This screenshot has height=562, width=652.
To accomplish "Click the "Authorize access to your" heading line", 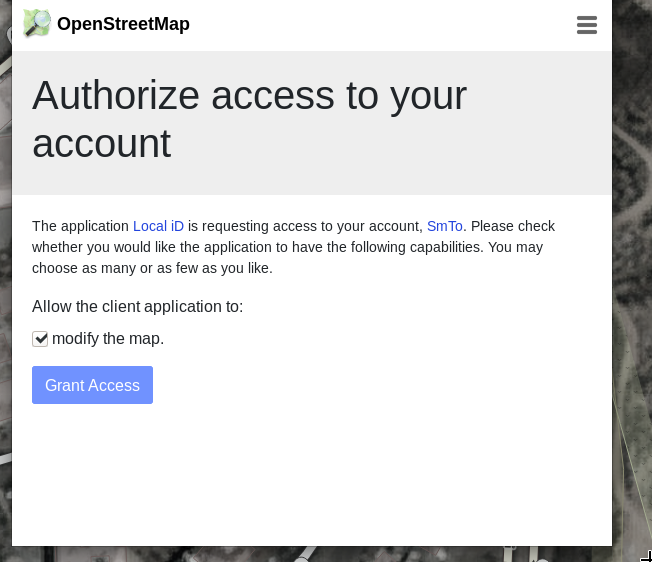I will tap(249, 96).
